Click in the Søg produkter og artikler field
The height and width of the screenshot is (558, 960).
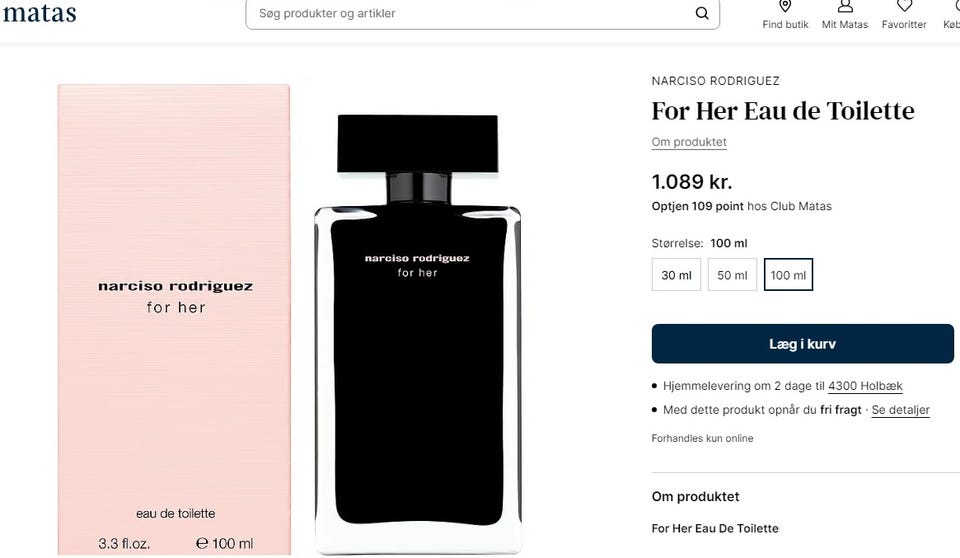tap(471, 13)
